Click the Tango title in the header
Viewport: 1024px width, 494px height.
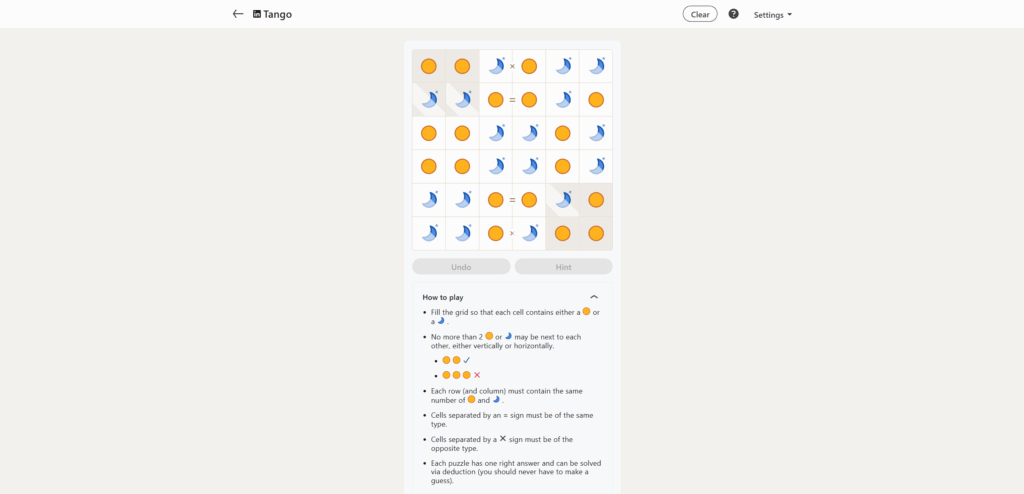(x=278, y=14)
